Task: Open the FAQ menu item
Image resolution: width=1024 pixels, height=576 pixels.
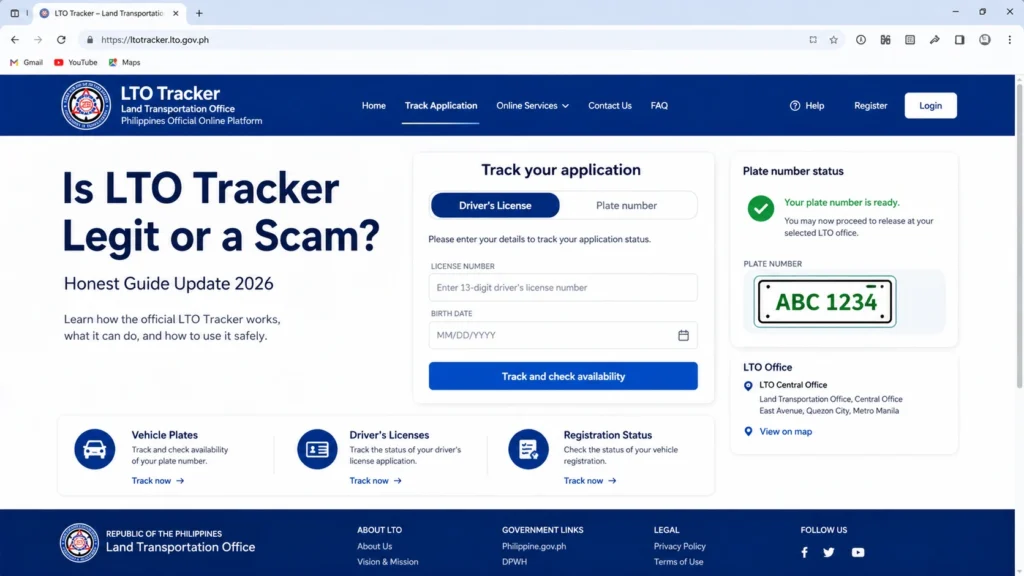Action: (659, 106)
